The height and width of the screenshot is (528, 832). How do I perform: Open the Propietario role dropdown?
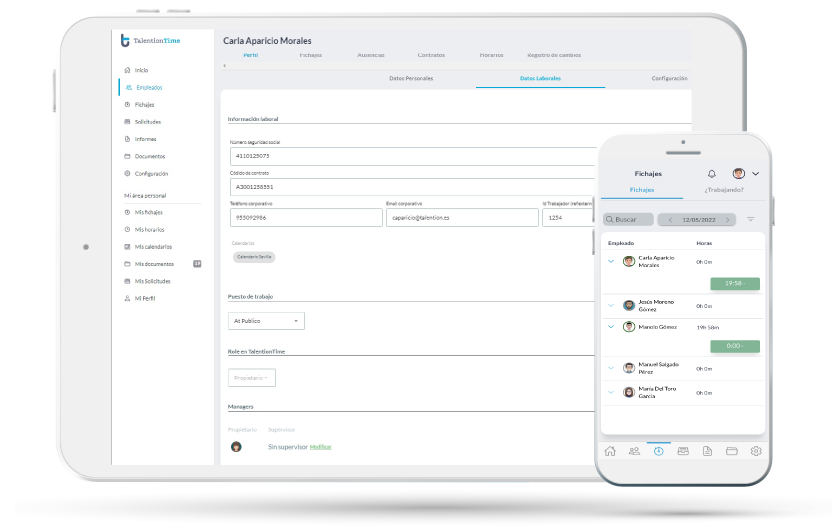coord(251,378)
